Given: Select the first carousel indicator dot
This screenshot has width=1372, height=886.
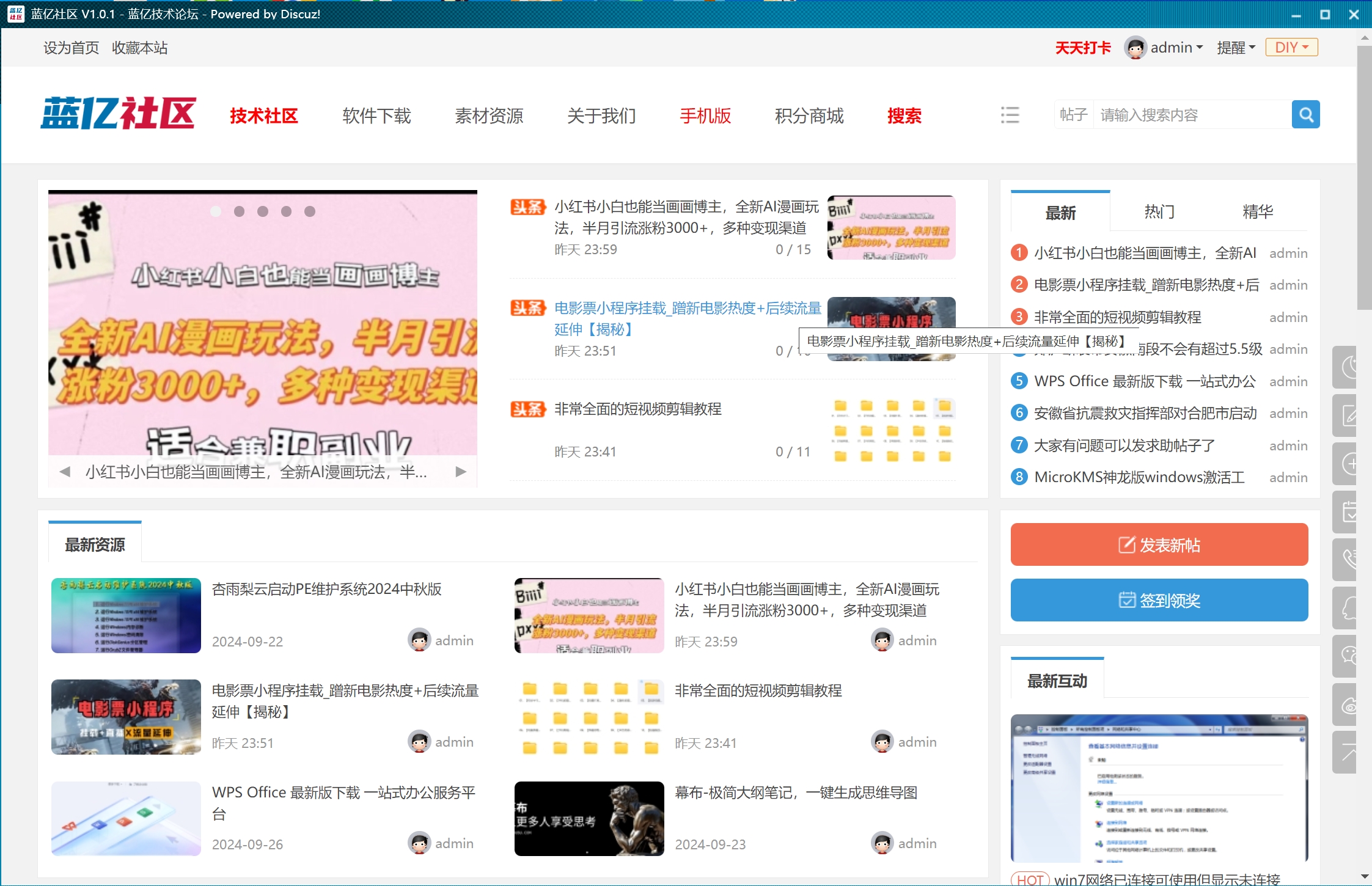Looking at the screenshot, I should 216,211.
